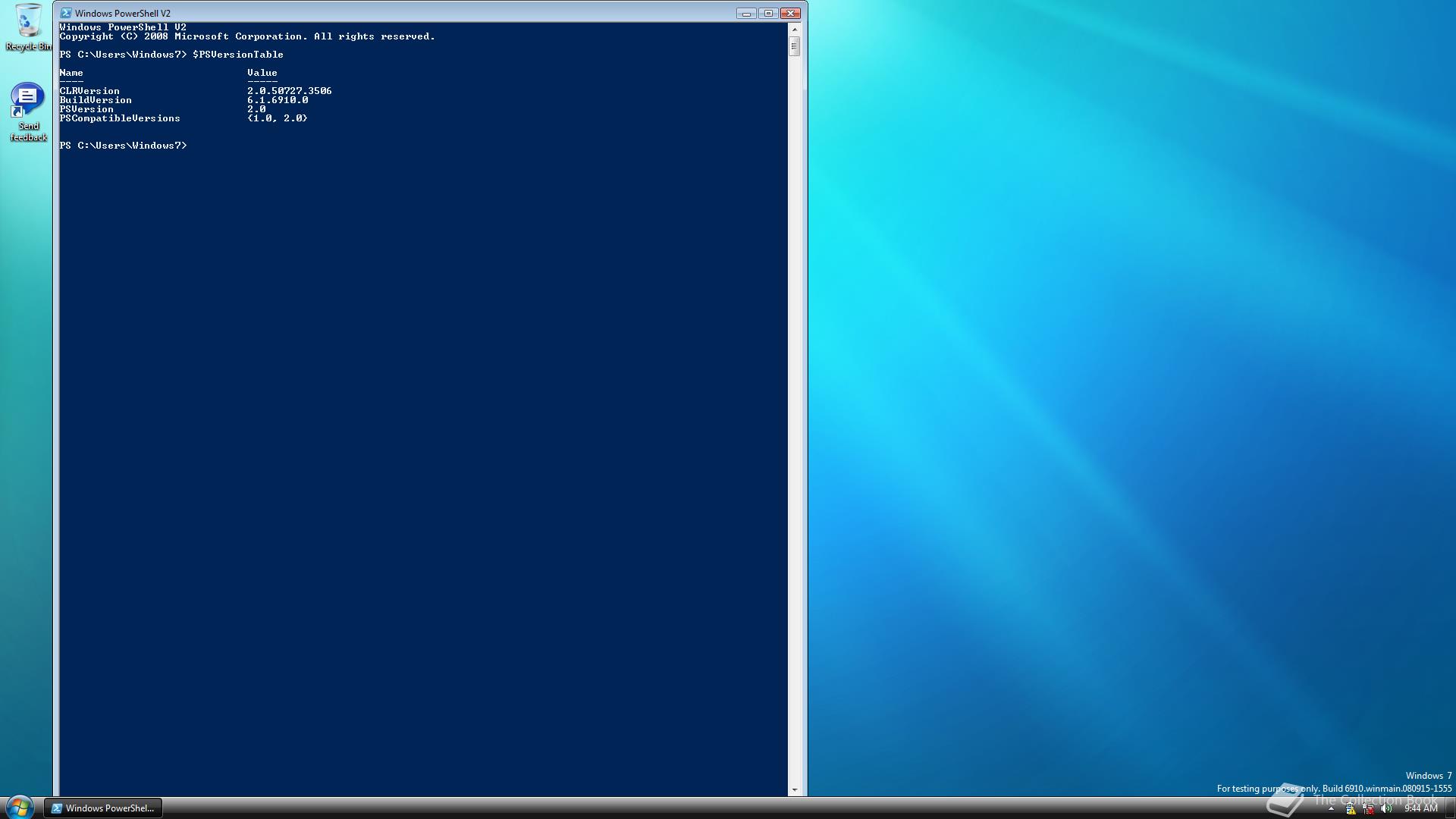Screen dimensions: 1456x819
Task: Click the 'PSCompatibleVersions' row name
Action: point(120,118)
